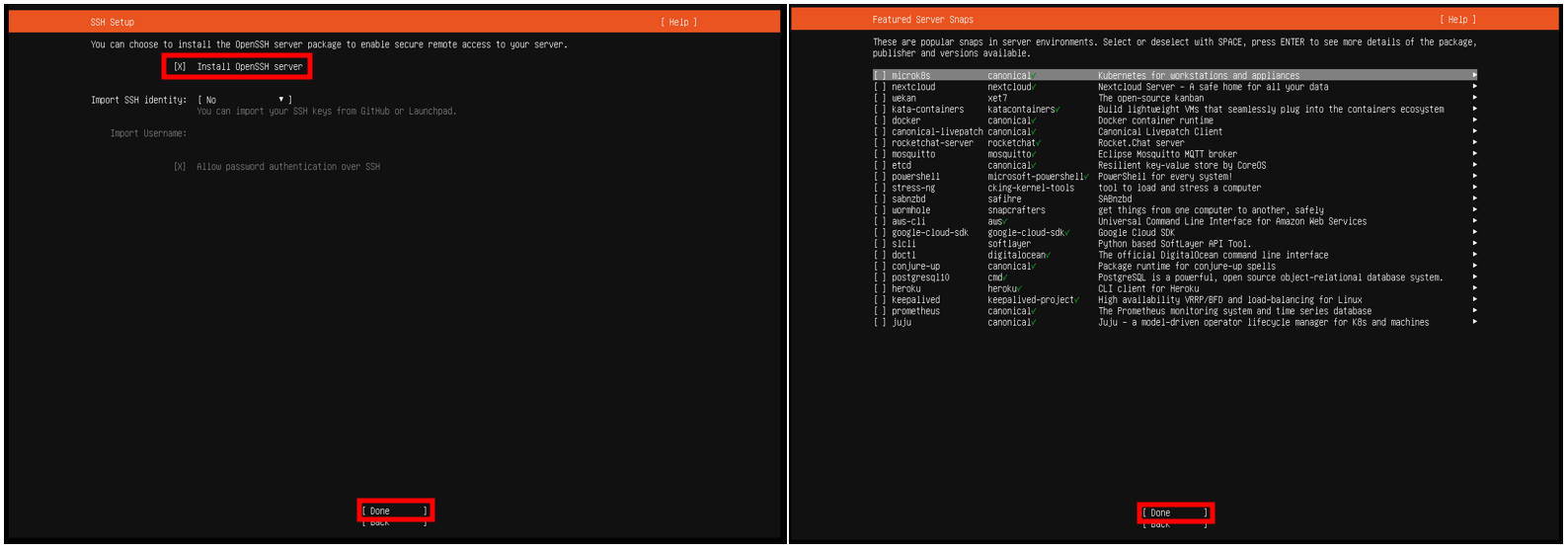The image size is (1568, 551).
Task: Open details arrow for mosquitto row
Action: tap(1474, 154)
